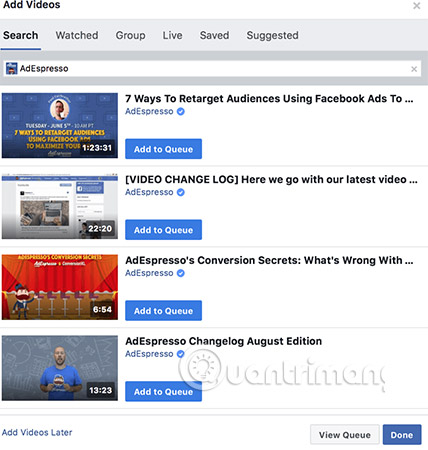Click verified badge next to 7 Ways video
Image resolution: width=428 pixels, height=450 pixels.
click(181, 111)
